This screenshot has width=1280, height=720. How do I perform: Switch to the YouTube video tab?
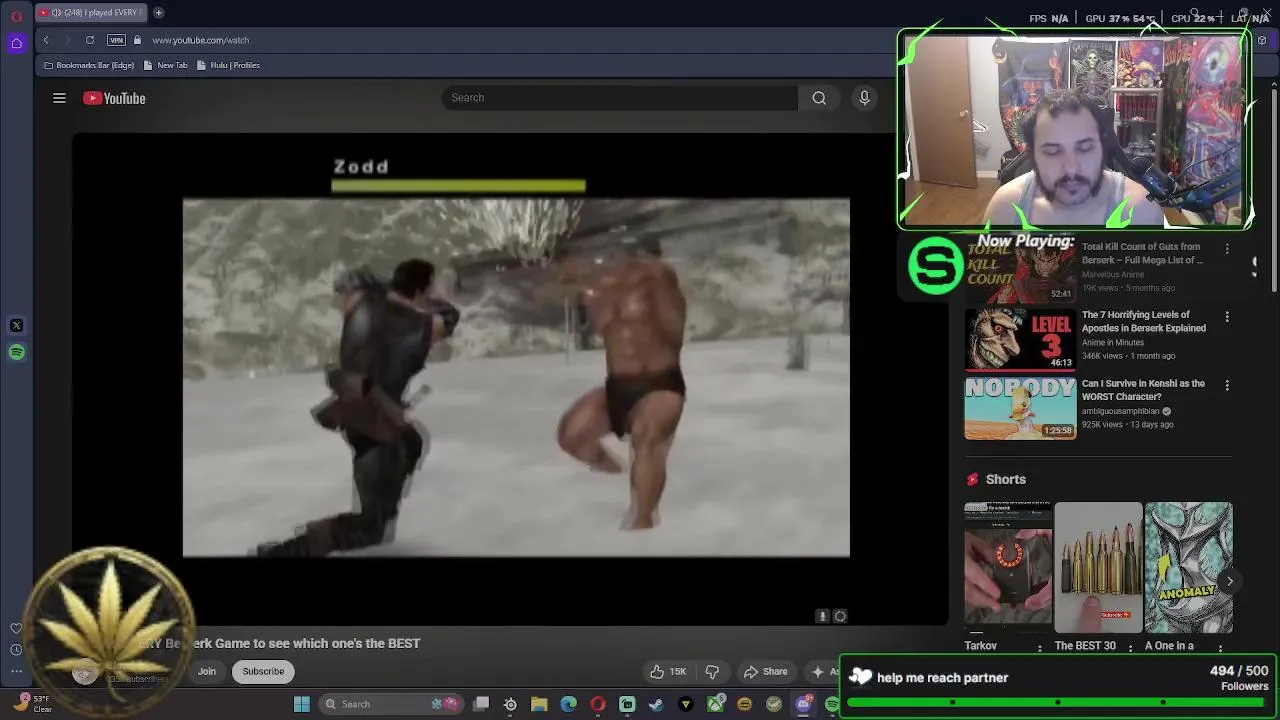click(90, 13)
